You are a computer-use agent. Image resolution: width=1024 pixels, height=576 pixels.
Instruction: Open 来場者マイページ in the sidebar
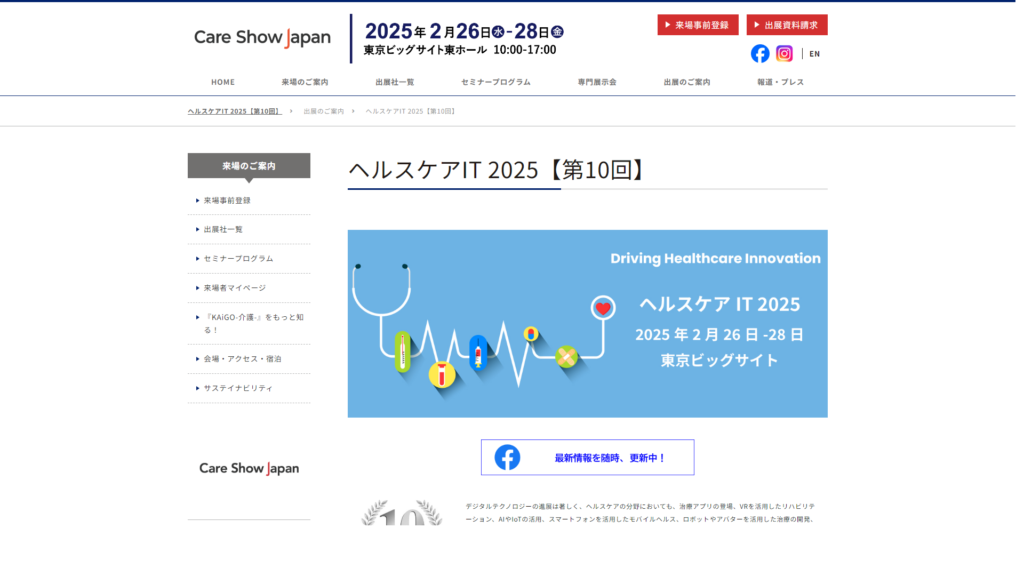[236, 290]
